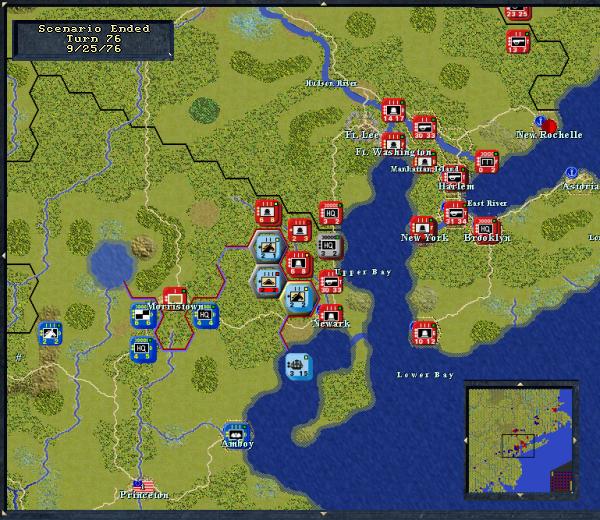Image resolution: width=600 pixels, height=520 pixels.
Task: Click the main map's top edge scroll arrow
Action: pyautogui.click(x=324, y=4)
